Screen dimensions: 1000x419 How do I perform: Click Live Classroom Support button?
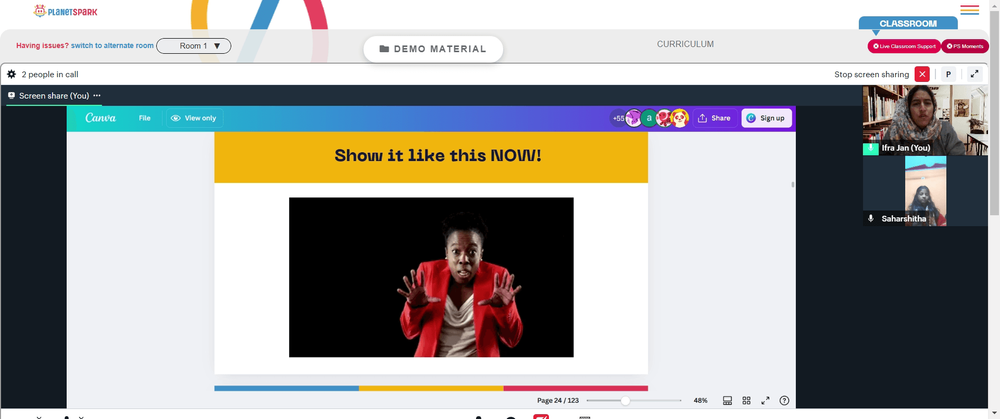(904, 47)
